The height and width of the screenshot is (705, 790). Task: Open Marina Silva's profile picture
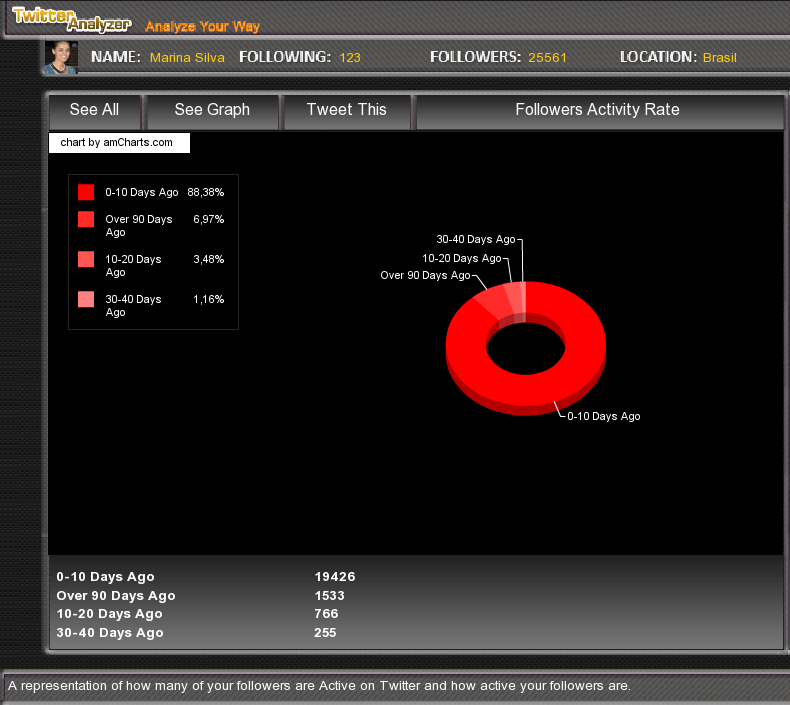[61, 57]
